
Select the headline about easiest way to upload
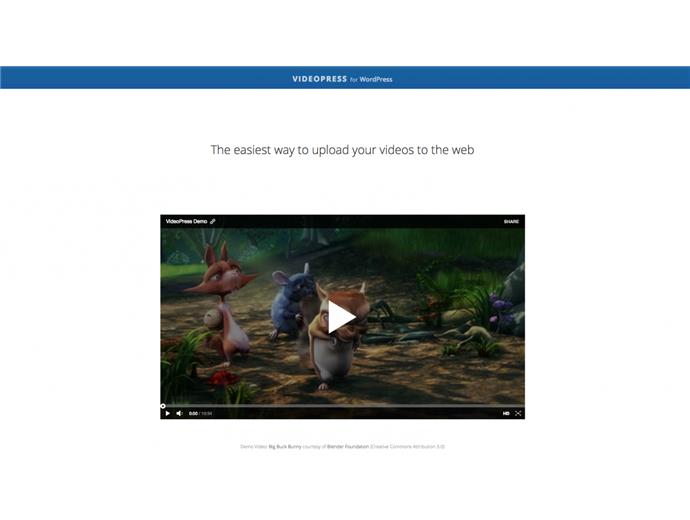tap(342, 150)
